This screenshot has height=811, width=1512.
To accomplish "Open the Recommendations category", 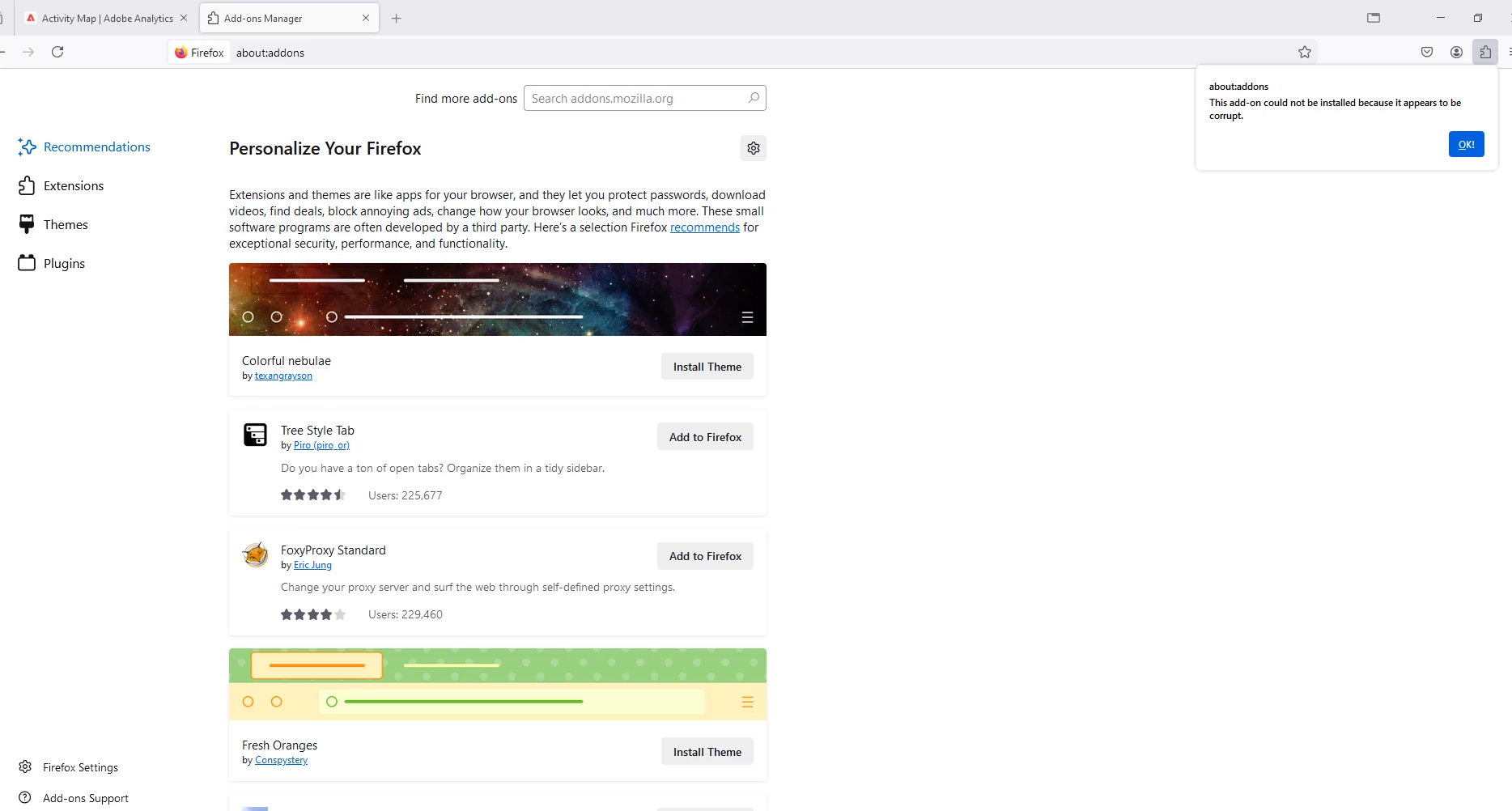I will point(84,146).
